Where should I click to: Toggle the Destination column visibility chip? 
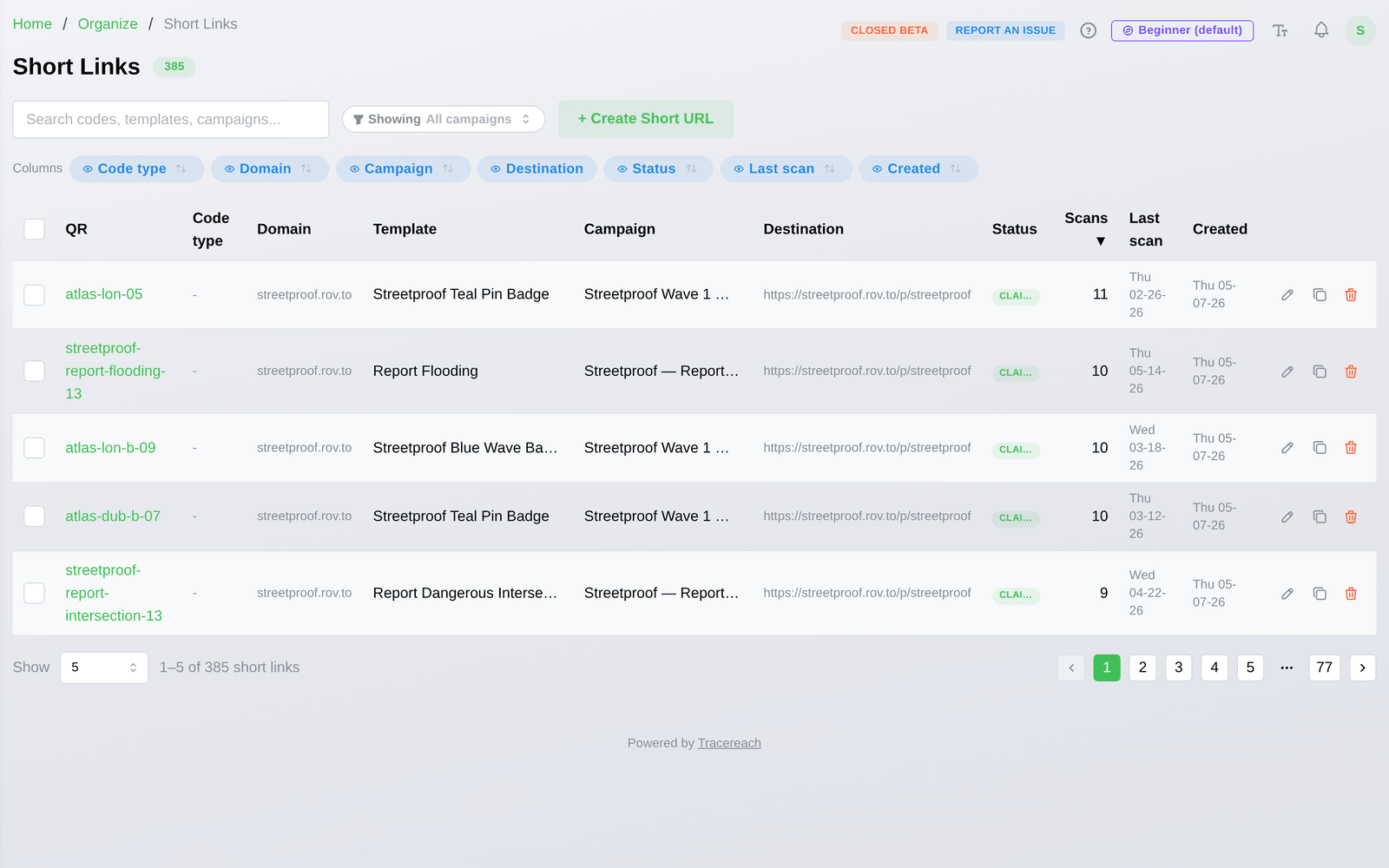pos(537,169)
